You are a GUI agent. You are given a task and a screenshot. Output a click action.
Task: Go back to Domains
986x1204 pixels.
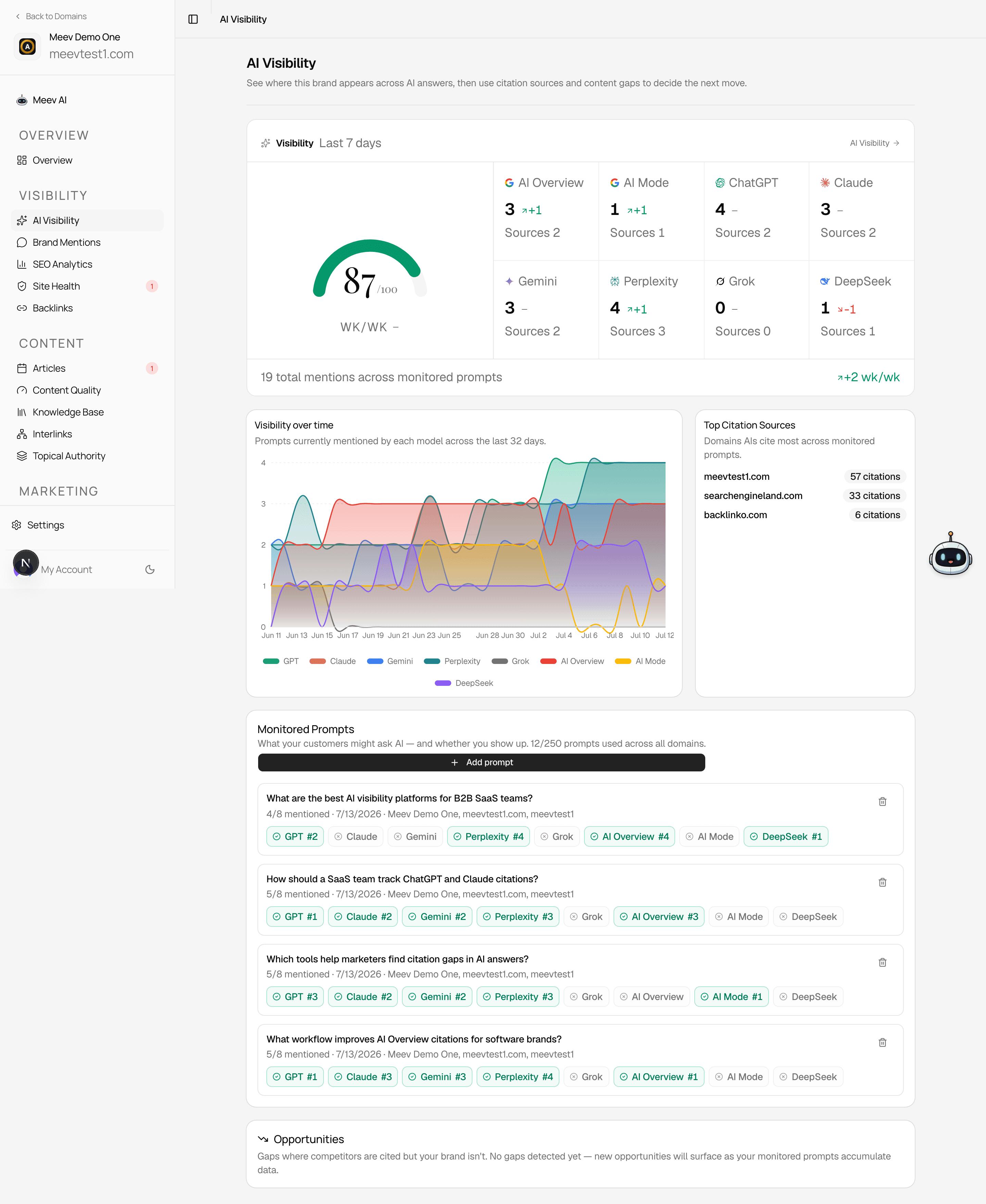tap(51, 16)
